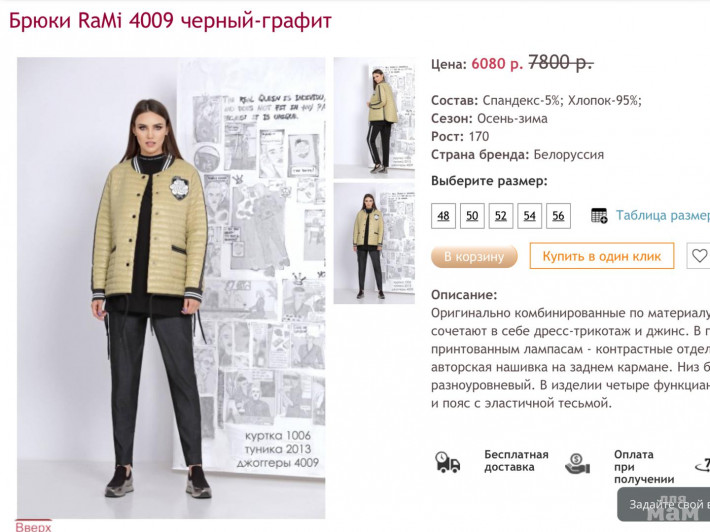Click the Брюки RaMi 4009 product title
The image size is (710, 532).
170,21
